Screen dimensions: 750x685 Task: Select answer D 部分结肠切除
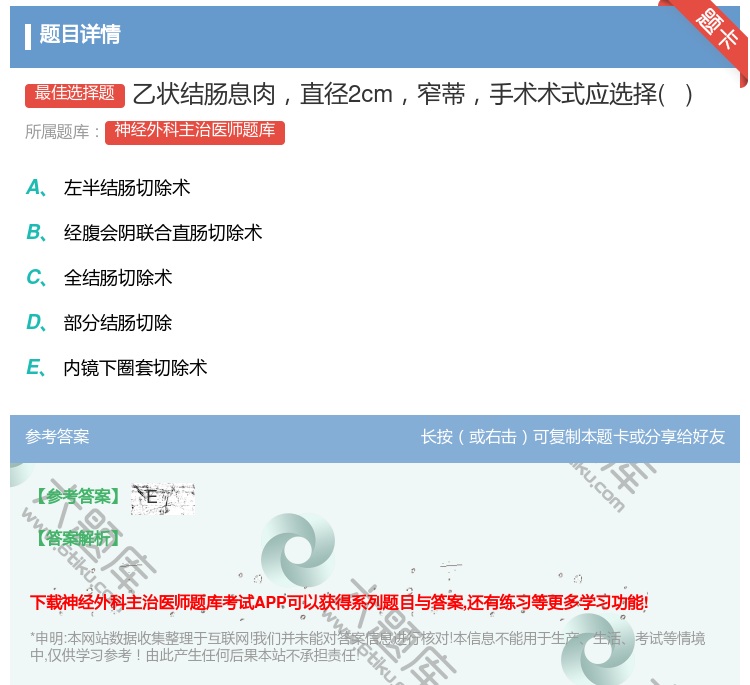(118, 323)
